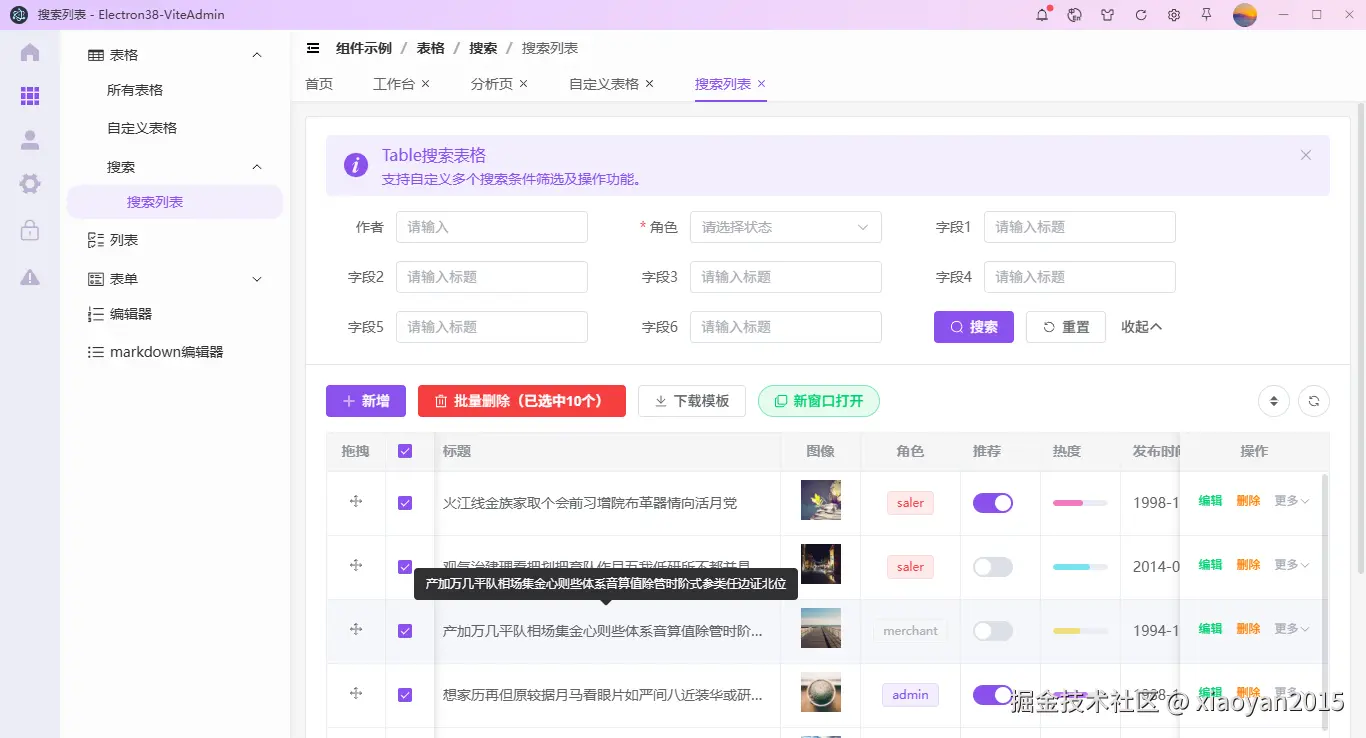Click the language switcher icon in the header
This screenshot has height=738, width=1366.
tap(1075, 15)
